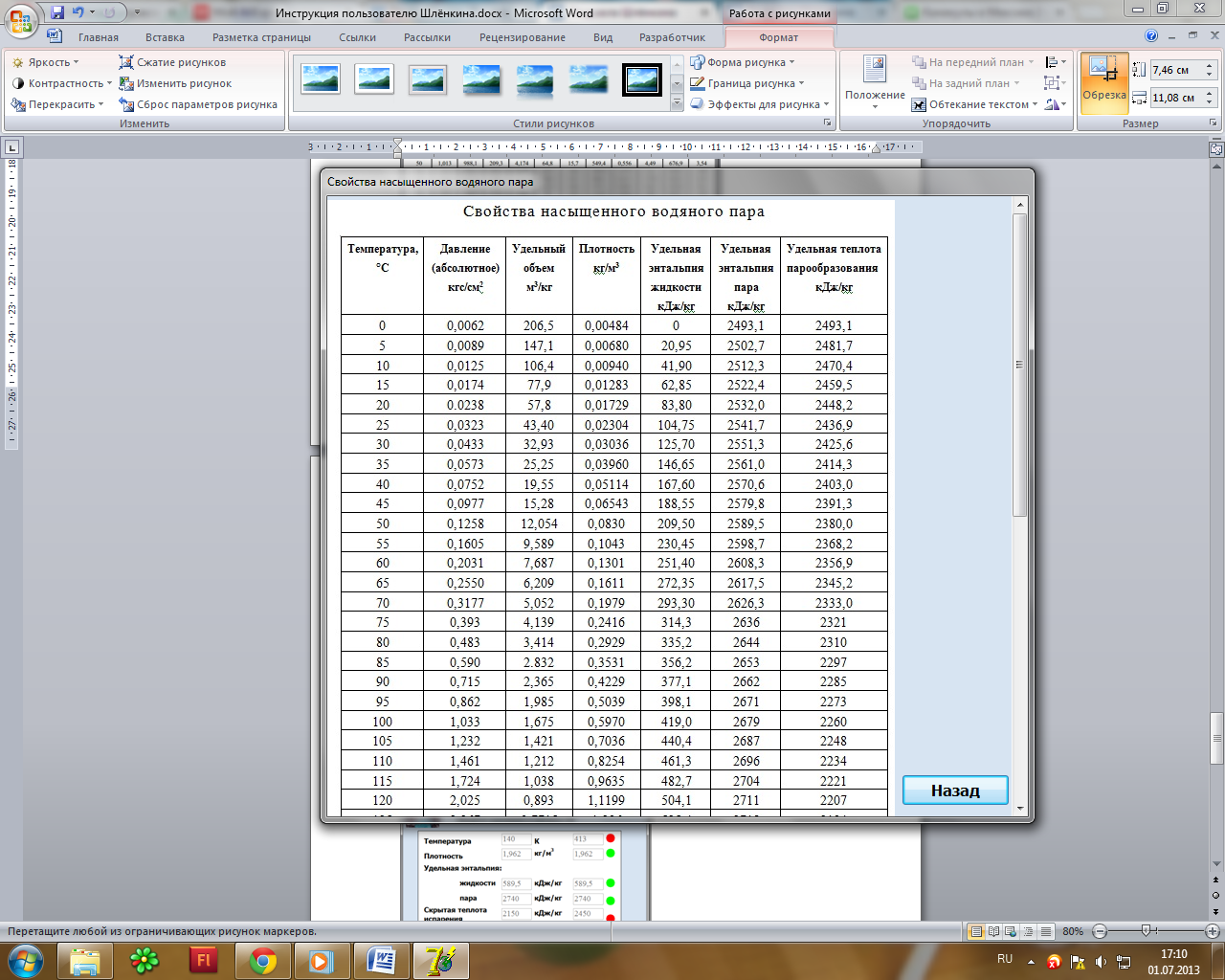Click the Windows Explorer taskbar icon

[x=85, y=961]
